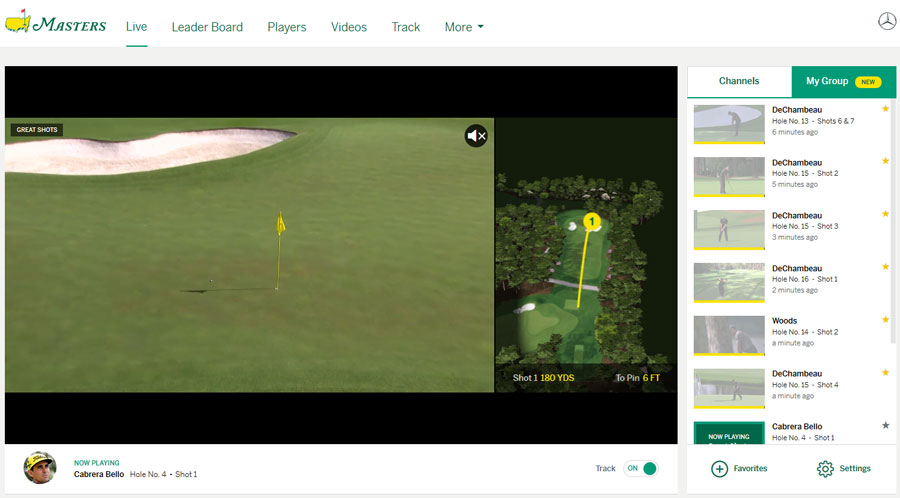Play DeChambeau Hole No. 16 Shot 1 thumbnail
The width and height of the screenshot is (900, 498).
(x=729, y=282)
